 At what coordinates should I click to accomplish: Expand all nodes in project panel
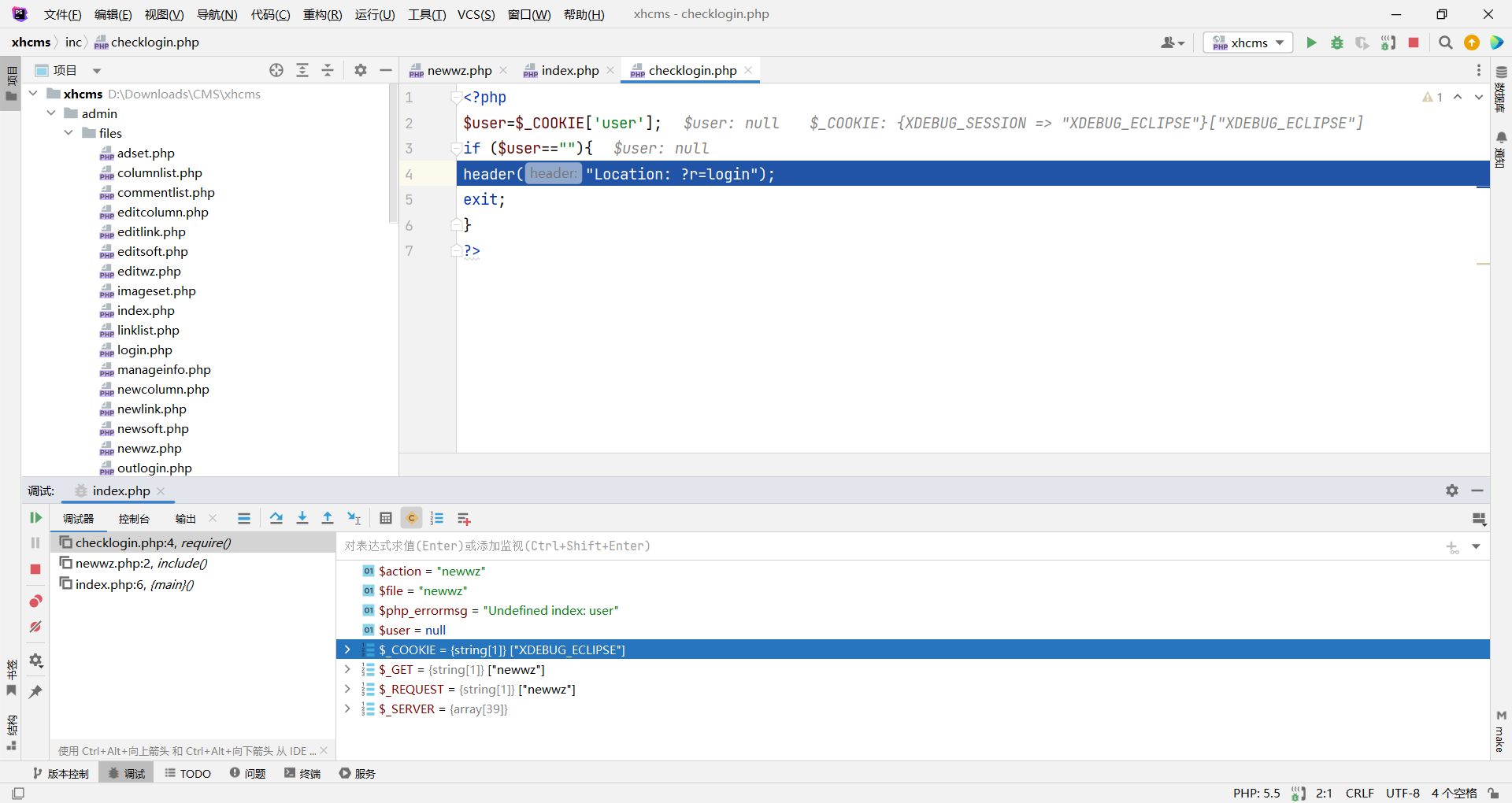[302, 71]
